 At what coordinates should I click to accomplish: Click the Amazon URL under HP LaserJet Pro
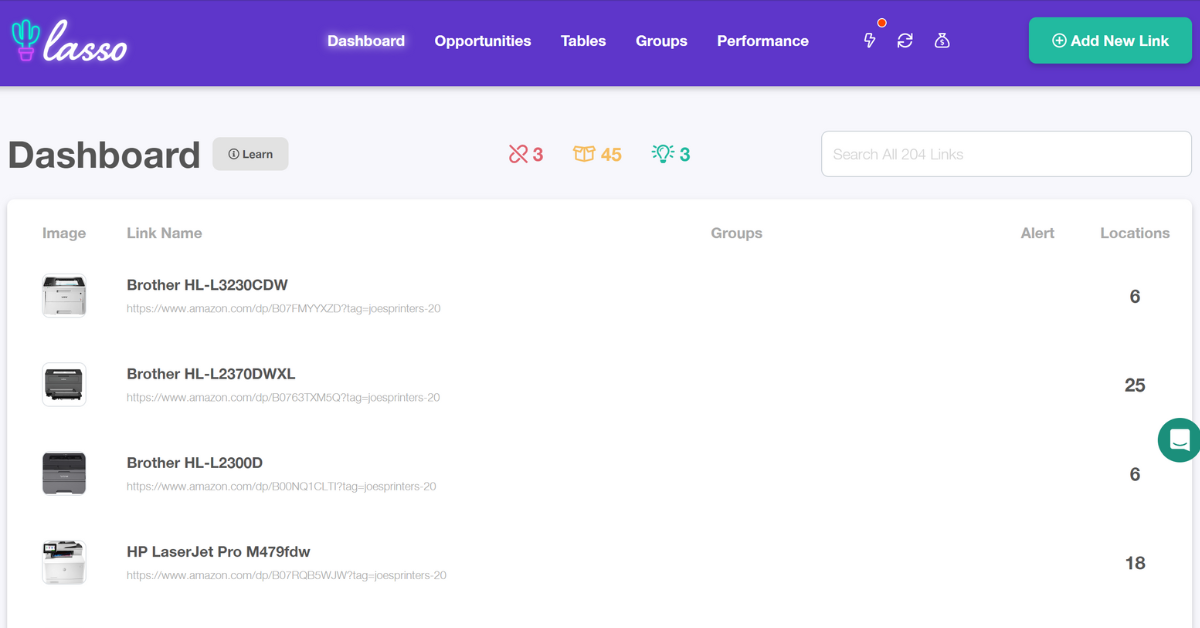pyautogui.click(x=287, y=576)
